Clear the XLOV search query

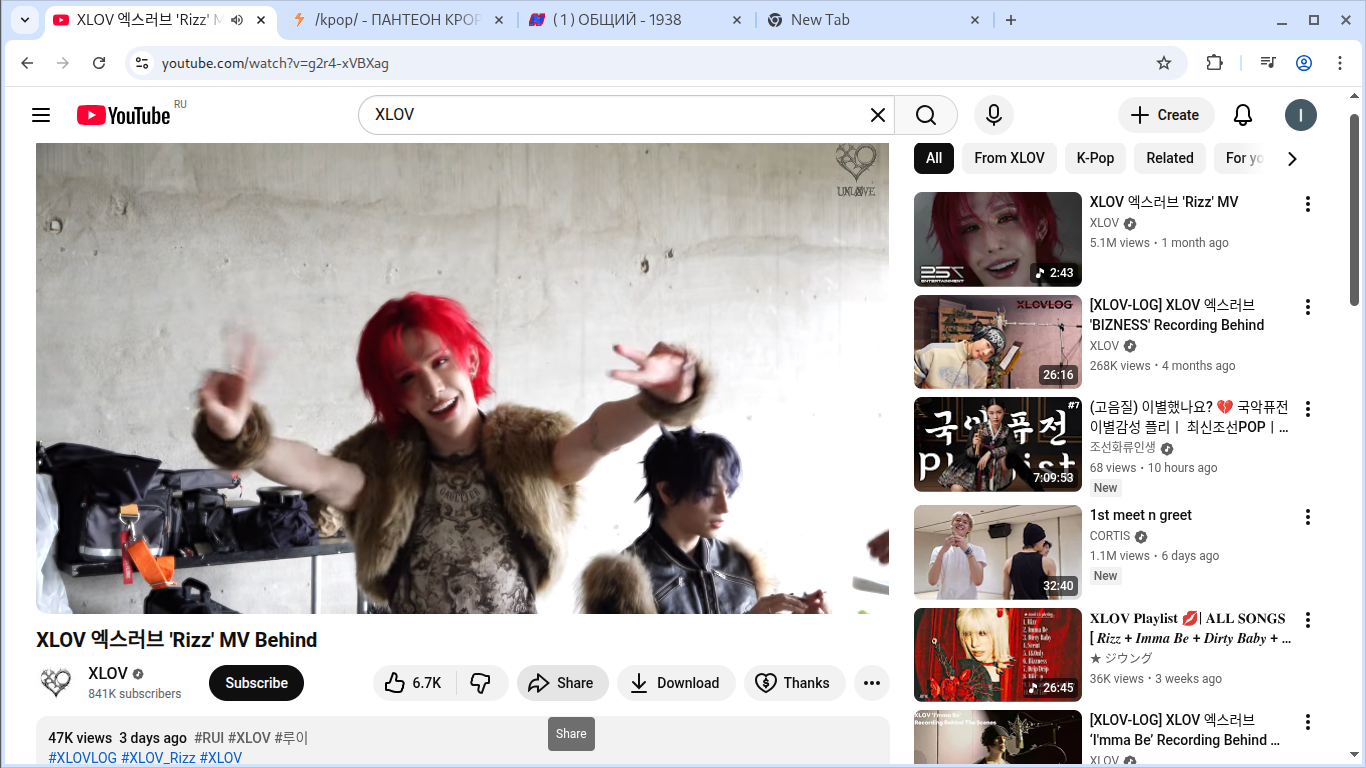point(878,115)
